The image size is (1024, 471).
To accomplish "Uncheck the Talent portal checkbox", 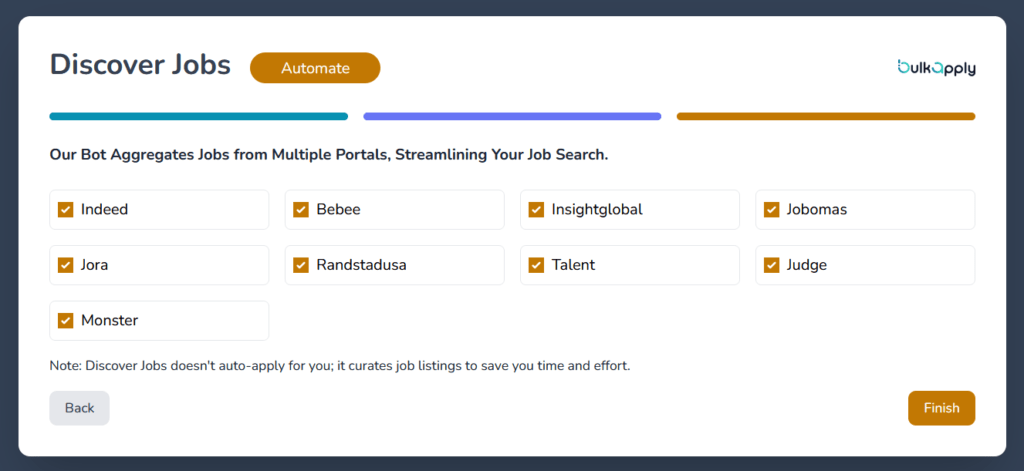I will (536, 265).
